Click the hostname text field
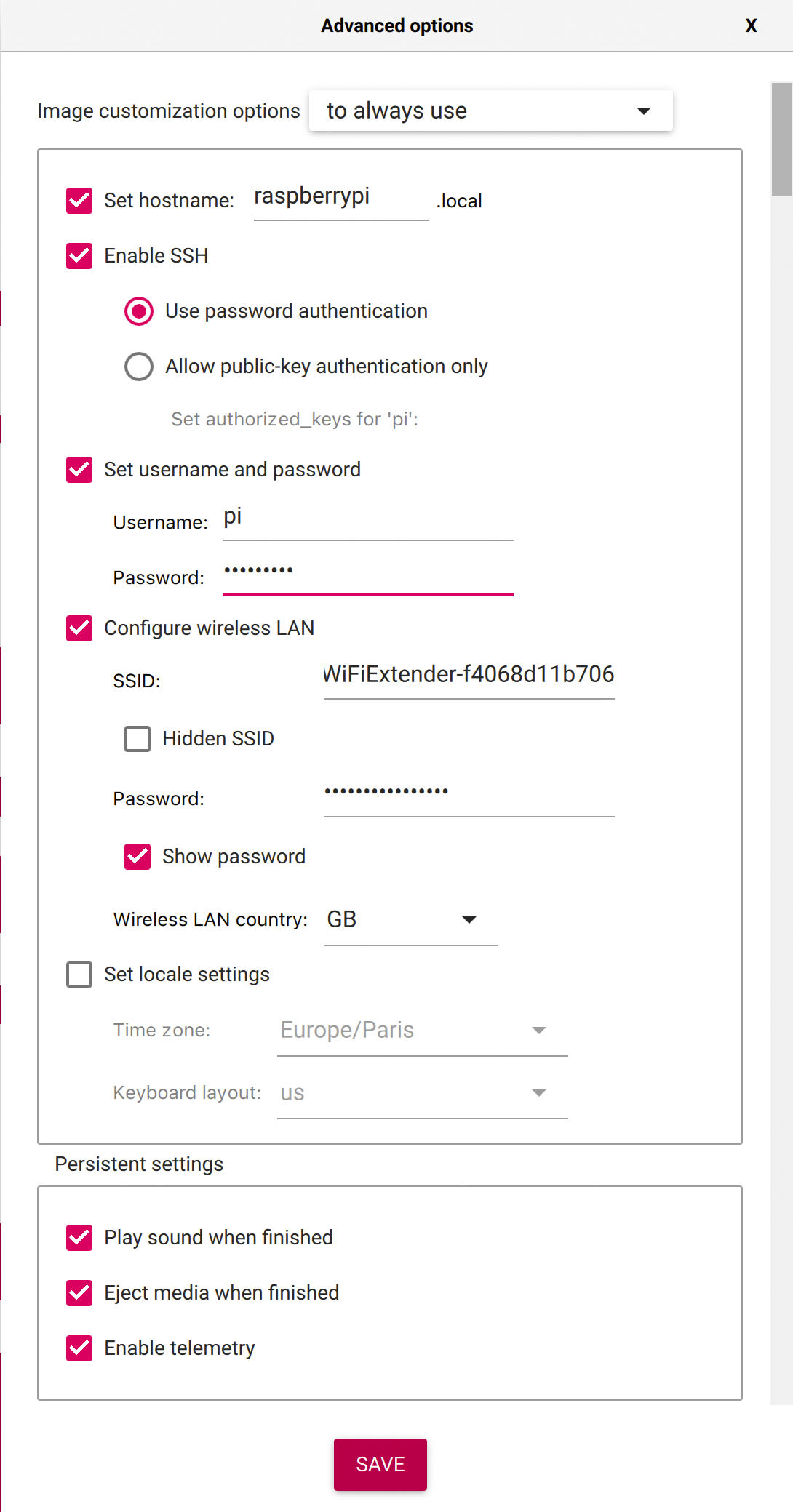The width and height of the screenshot is (793, 1512). pos(340,197)
